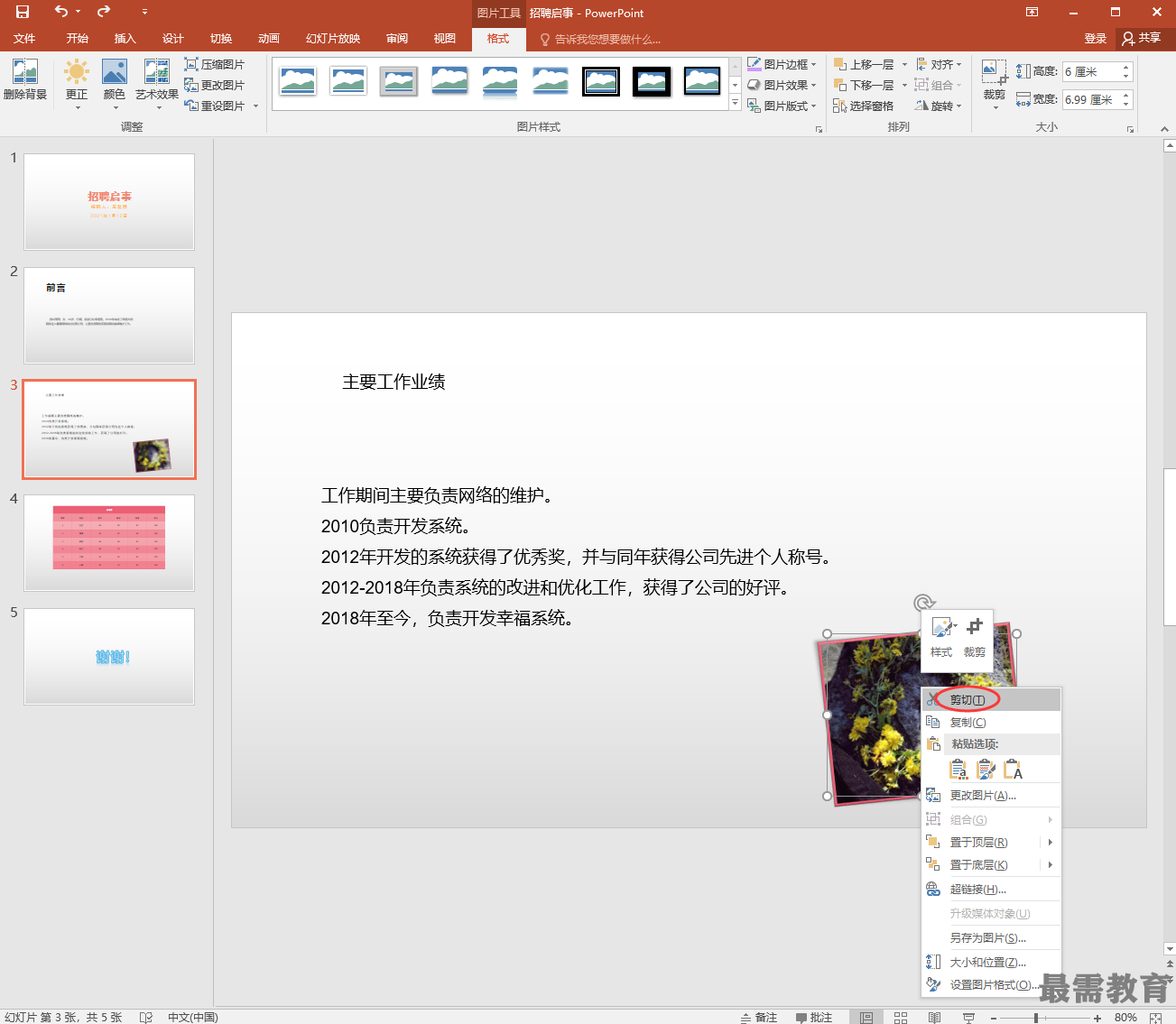
Task: Choose Hyperlink (超链接) in context menu
Action: click(x=991, y=889)
